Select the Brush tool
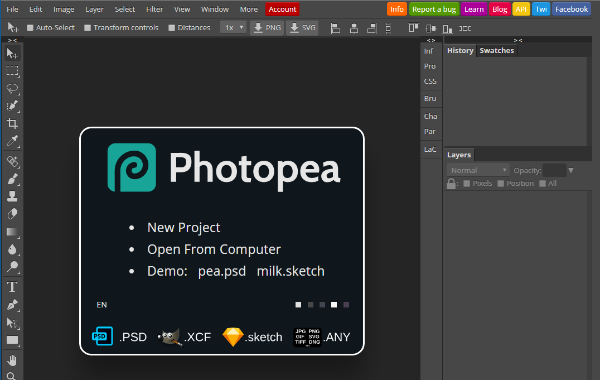This screenshot has width=600, height=380. point(12,179)
